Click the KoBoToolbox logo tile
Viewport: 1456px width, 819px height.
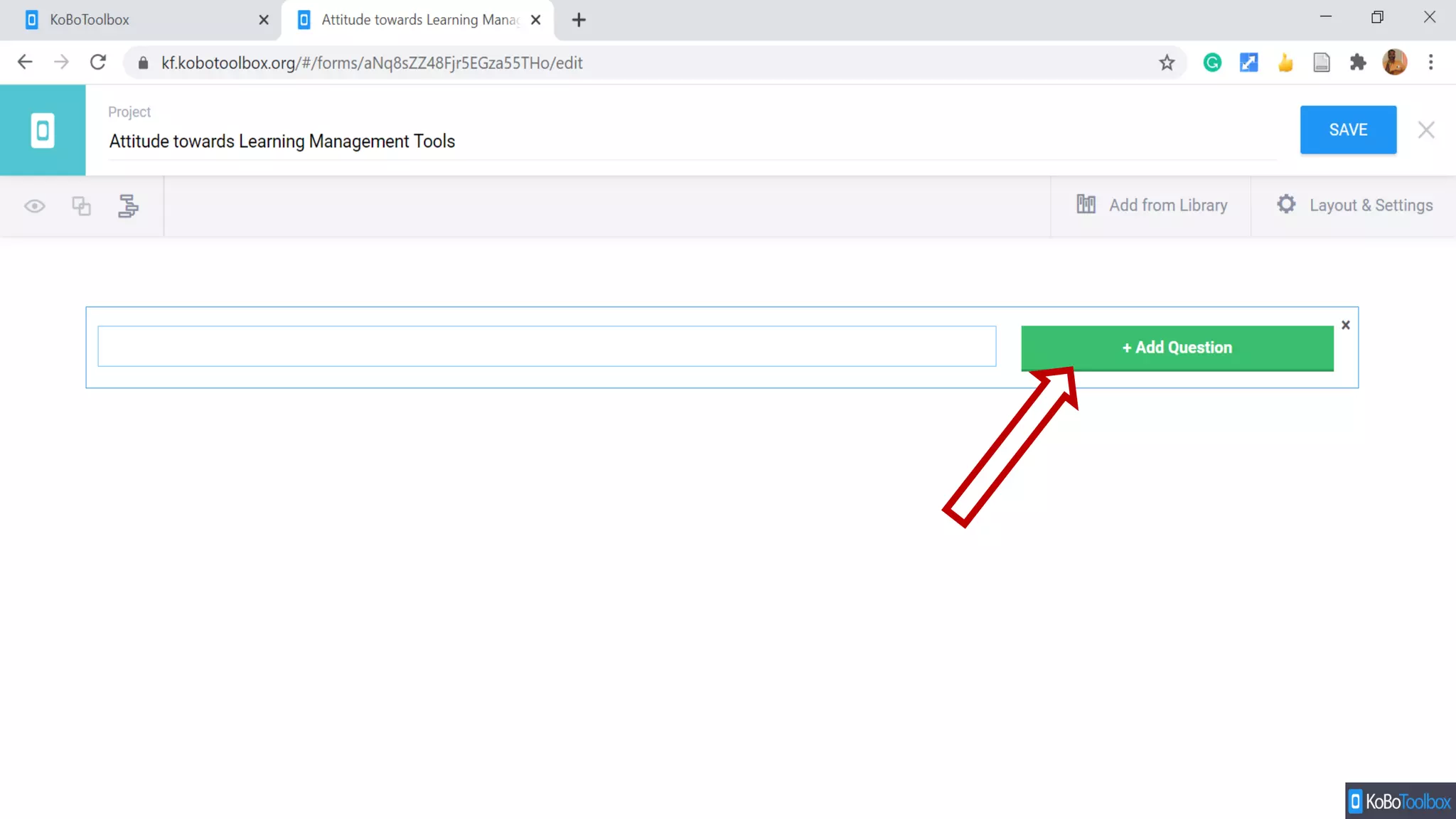tap(43, 130)
